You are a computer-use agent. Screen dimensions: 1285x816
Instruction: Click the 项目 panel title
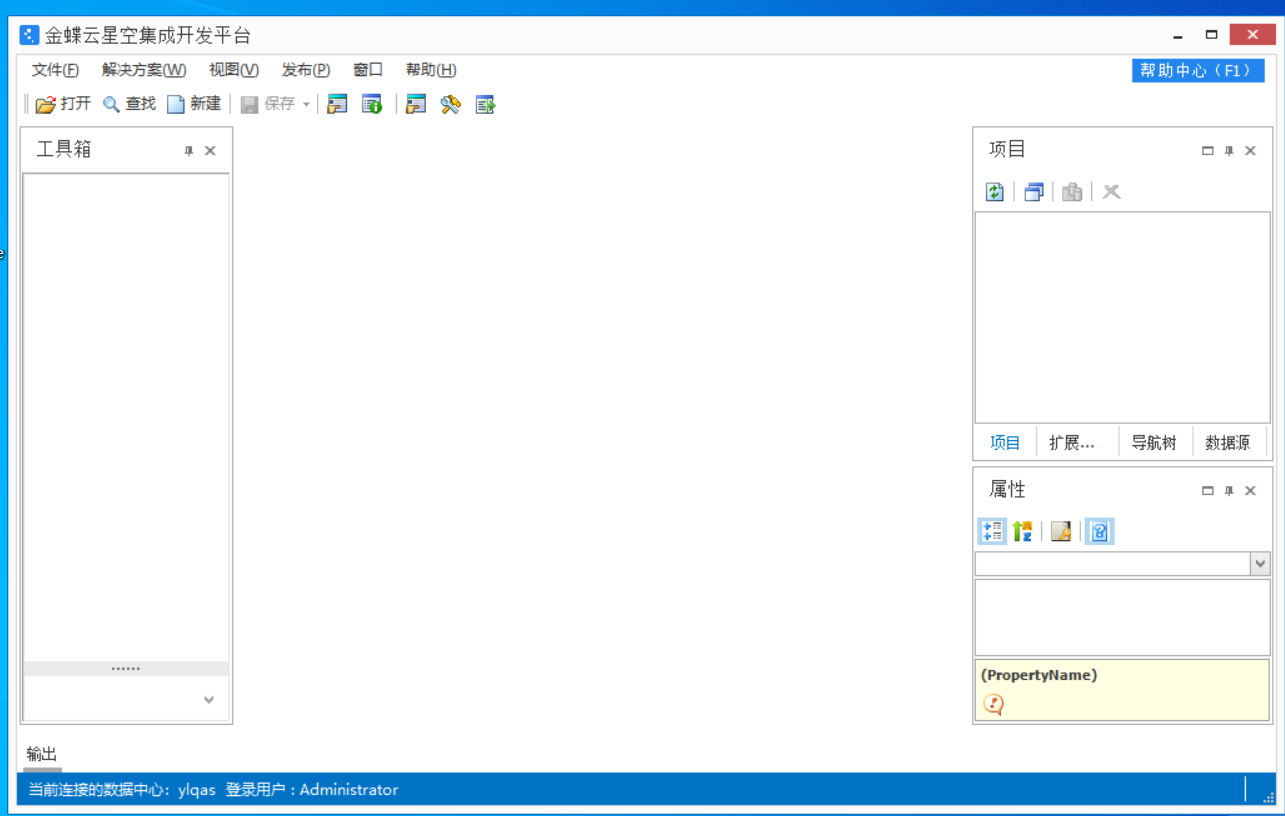(1007, 149)
